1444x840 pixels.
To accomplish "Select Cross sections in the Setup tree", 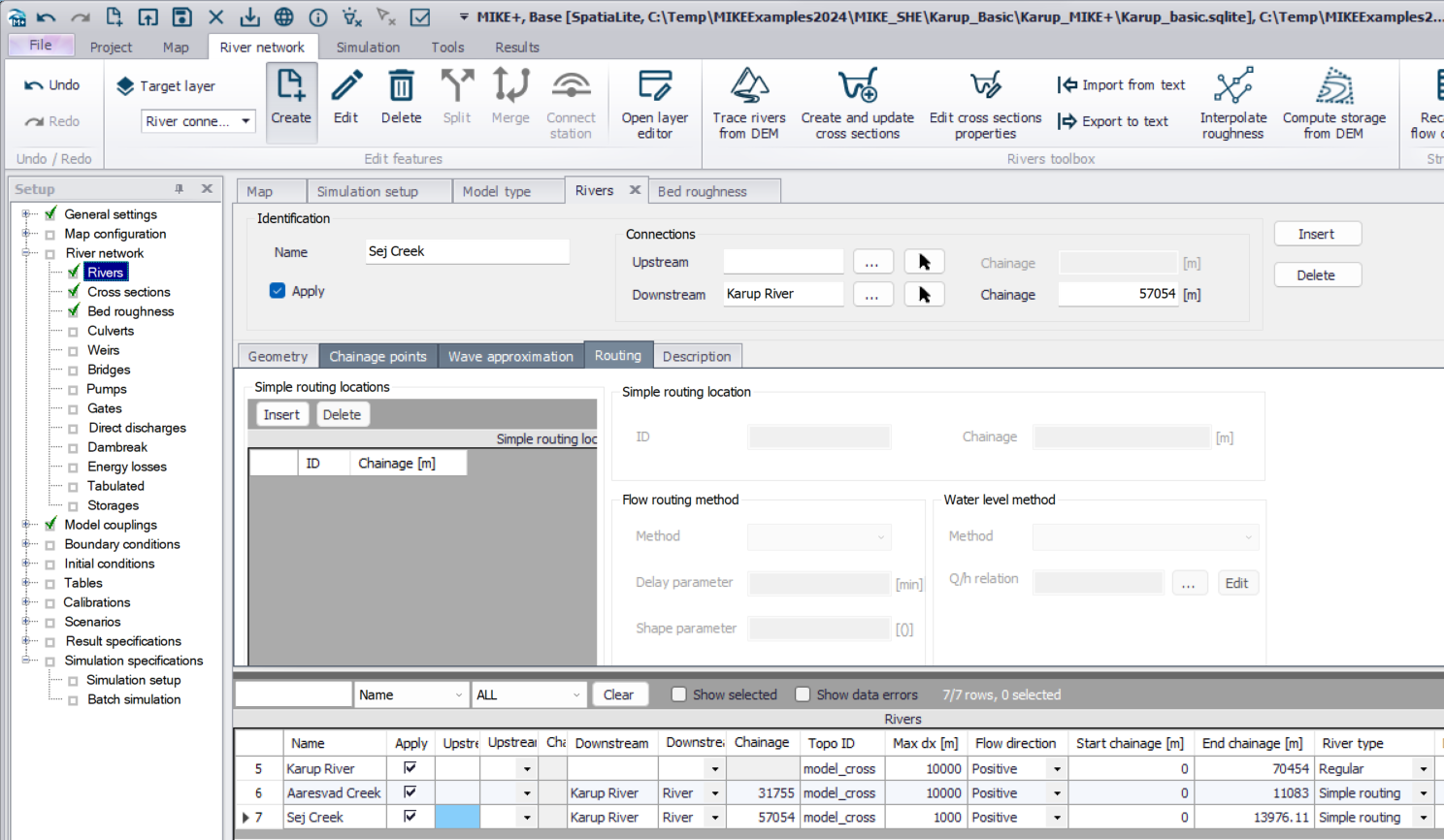I will click(x=129, y=292).
